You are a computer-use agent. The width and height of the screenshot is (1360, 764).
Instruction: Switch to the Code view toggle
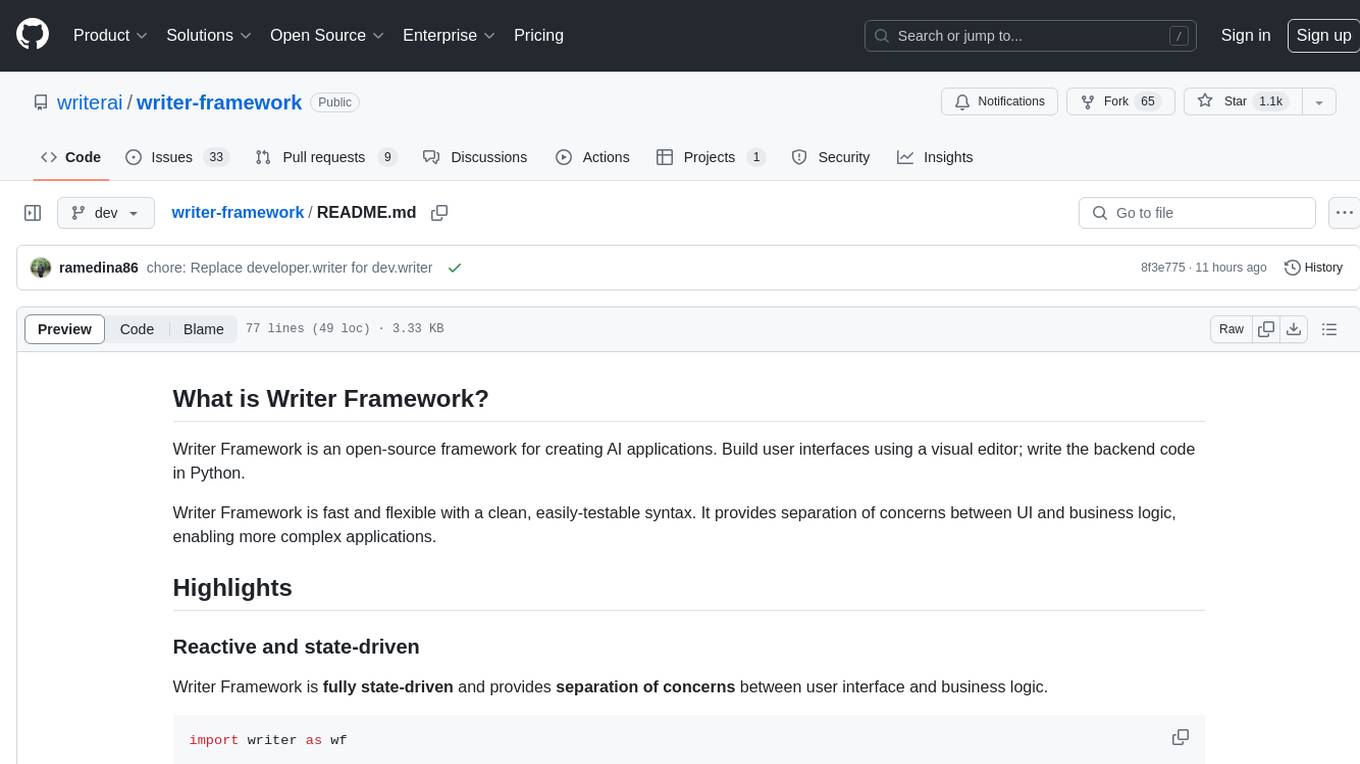(x=137, y=329)
